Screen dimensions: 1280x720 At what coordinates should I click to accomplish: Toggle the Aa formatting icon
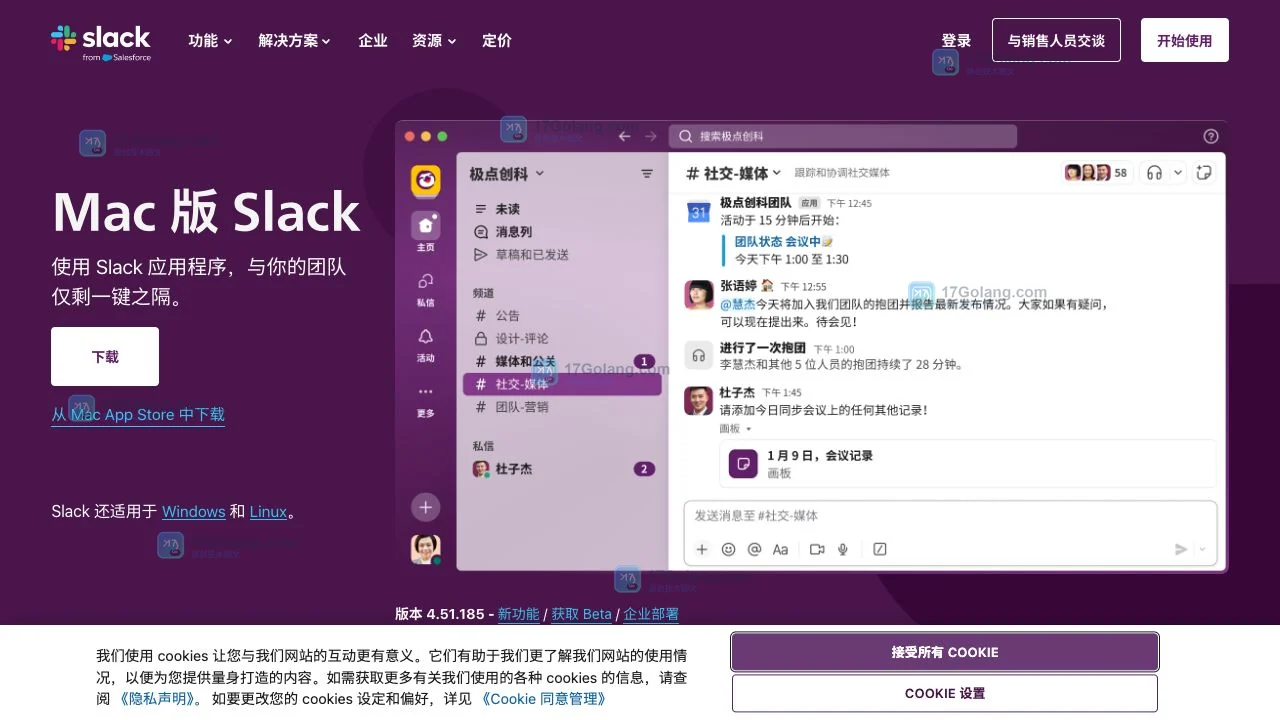(781, 549)
